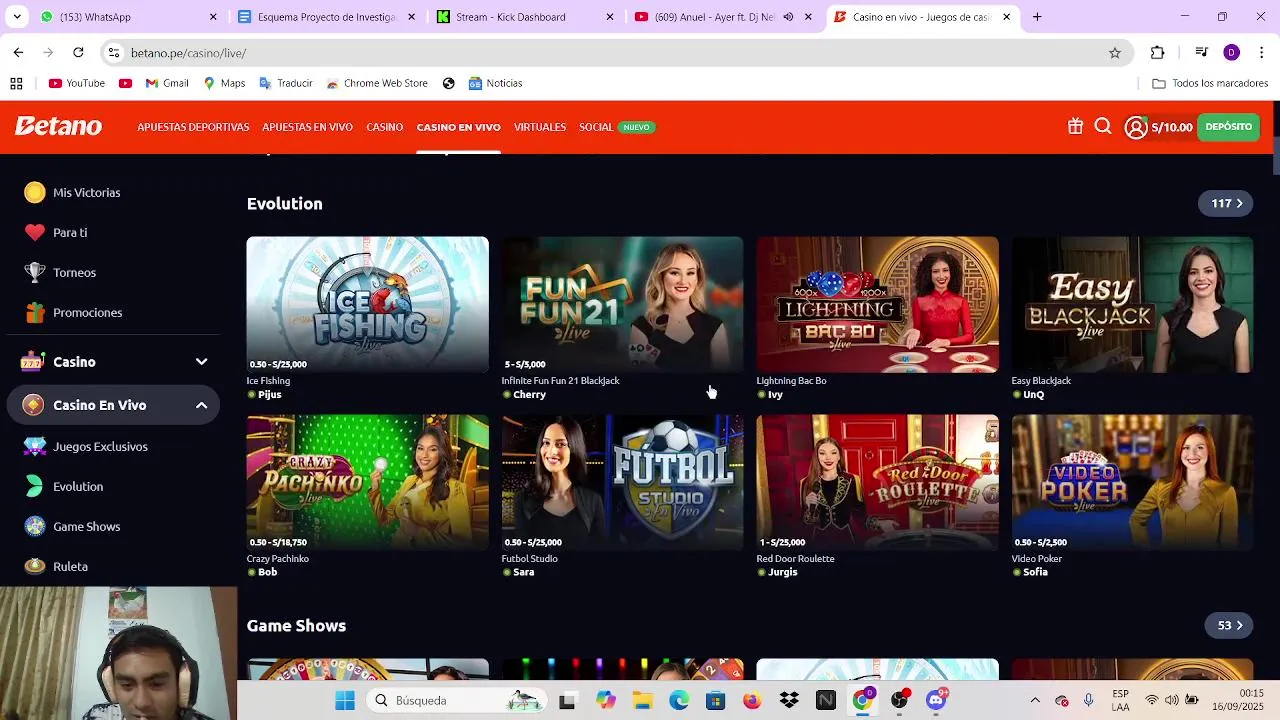
Task: Open Todos los marcadores folder
Action: tap(1210, 83)
